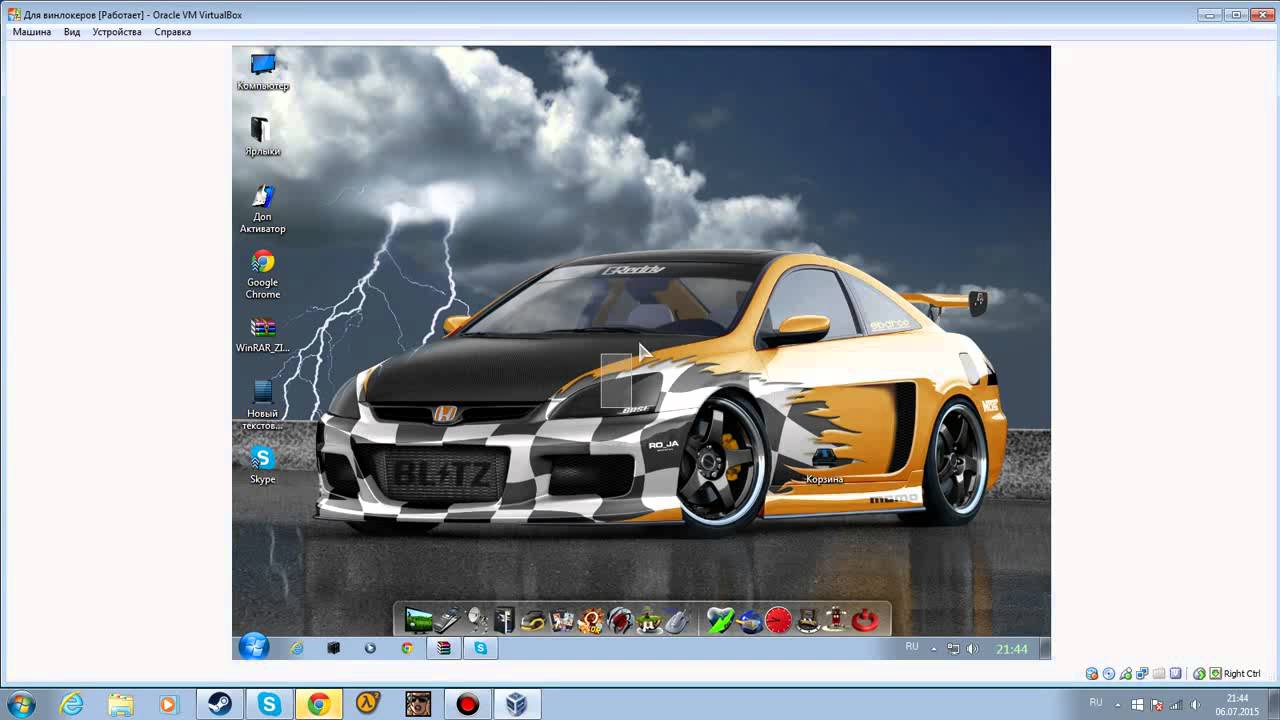Screen dimensions: 1280x720
Task: Click the guest volume speaker tray icon
Action: click(972, 649)
